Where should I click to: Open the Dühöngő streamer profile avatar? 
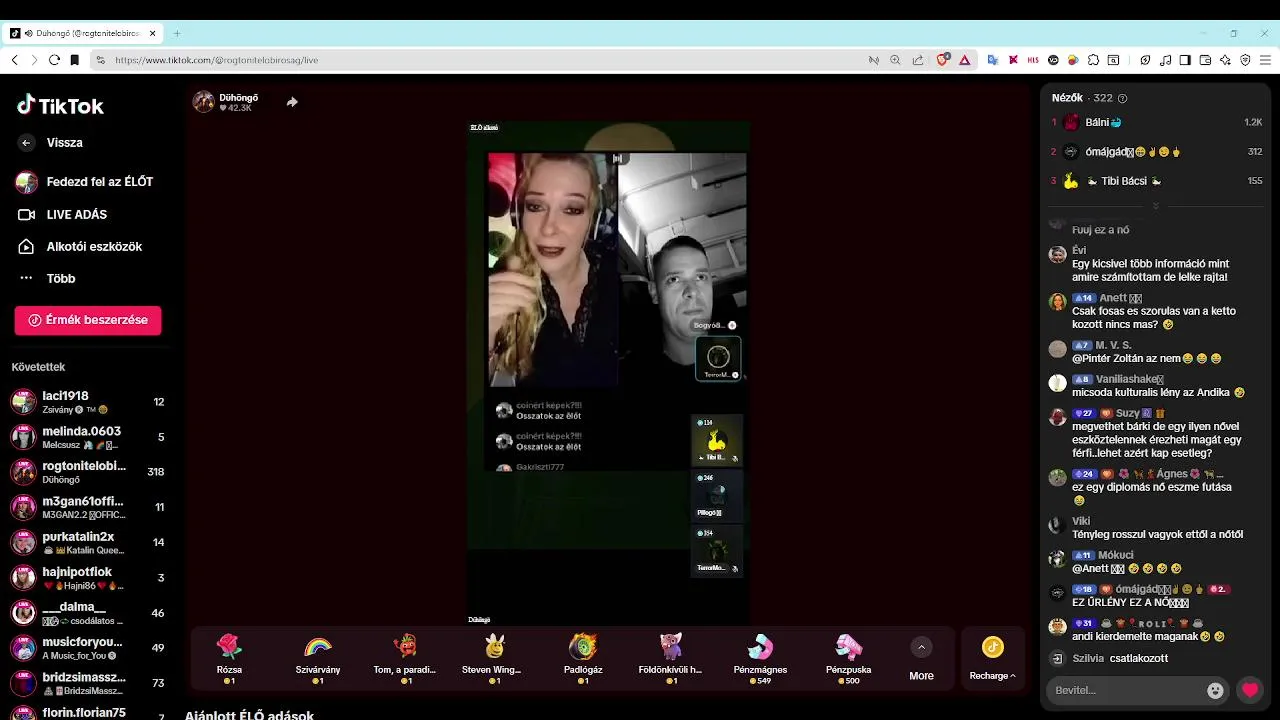pos(203,102)
